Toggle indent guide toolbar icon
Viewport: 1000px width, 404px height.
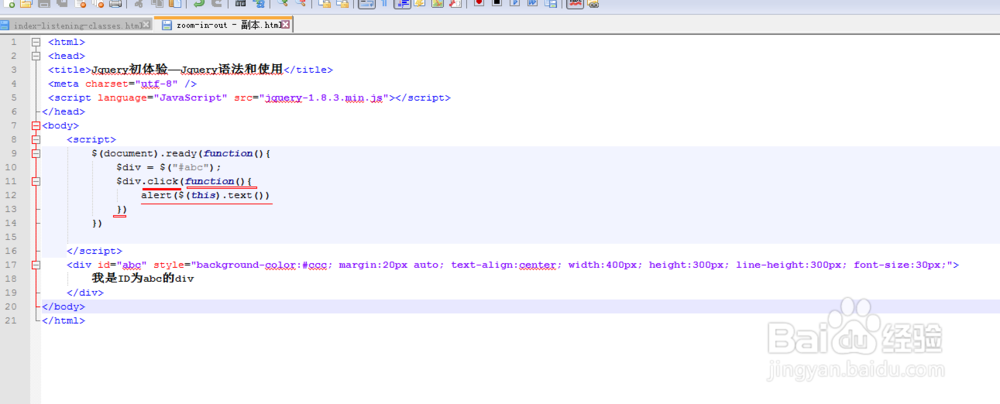coord(402,3)
